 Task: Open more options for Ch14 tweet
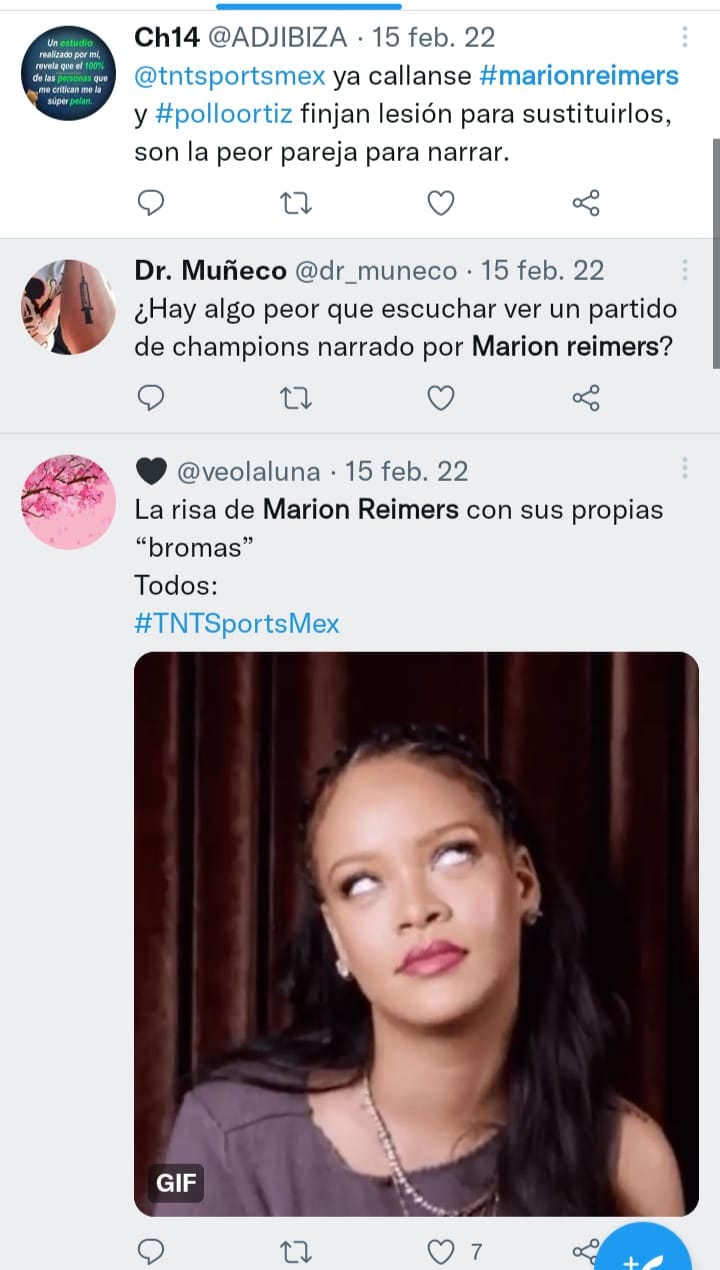coord(685,38)
